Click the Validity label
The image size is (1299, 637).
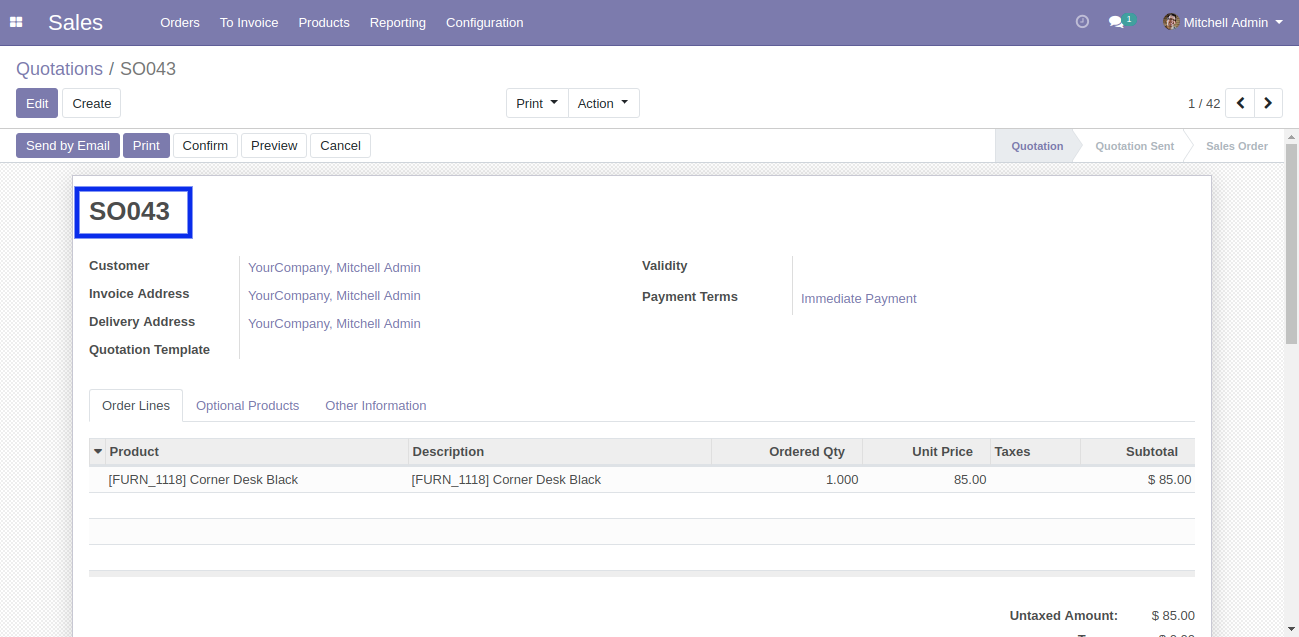[x=665, y=266]
